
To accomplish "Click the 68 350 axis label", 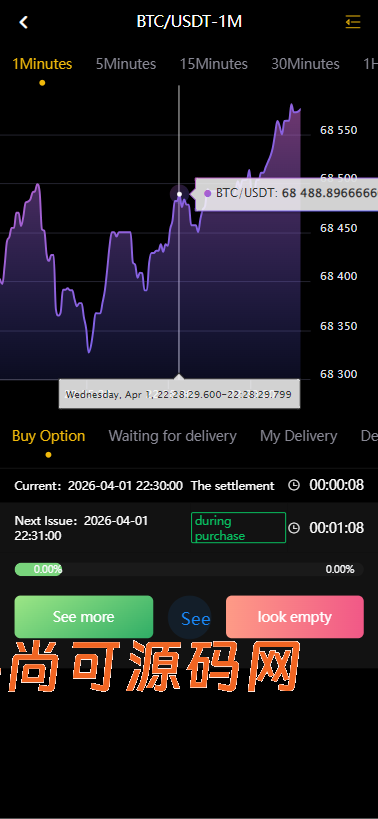I will click(339, 326).
